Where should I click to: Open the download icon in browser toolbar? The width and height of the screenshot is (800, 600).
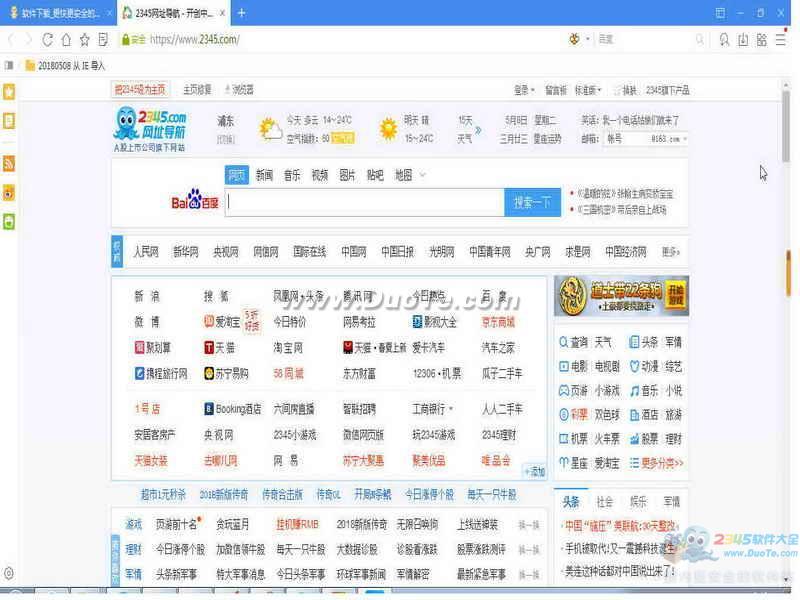pos(743,39)
